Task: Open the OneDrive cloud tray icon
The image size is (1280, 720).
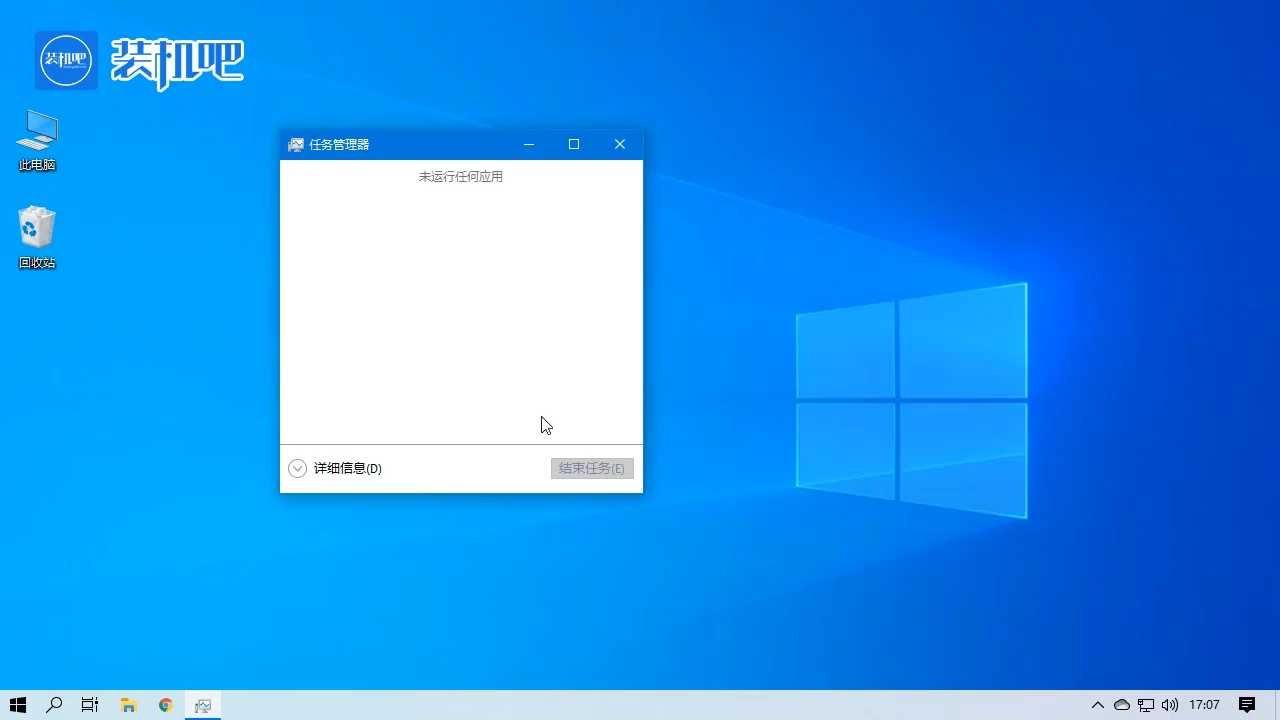Action: (x=1122, y=705)
